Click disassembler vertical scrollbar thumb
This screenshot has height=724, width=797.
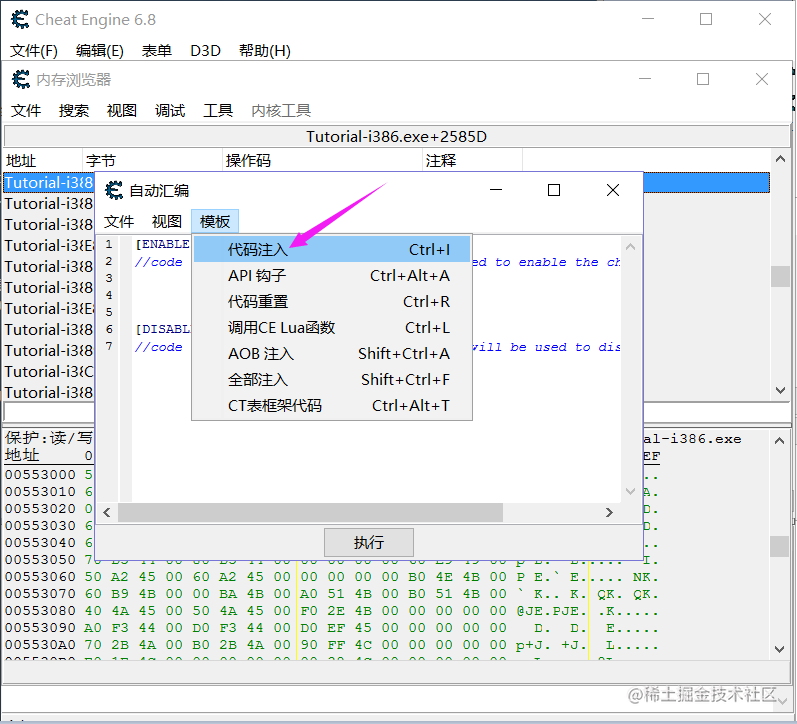pos(780,277)
